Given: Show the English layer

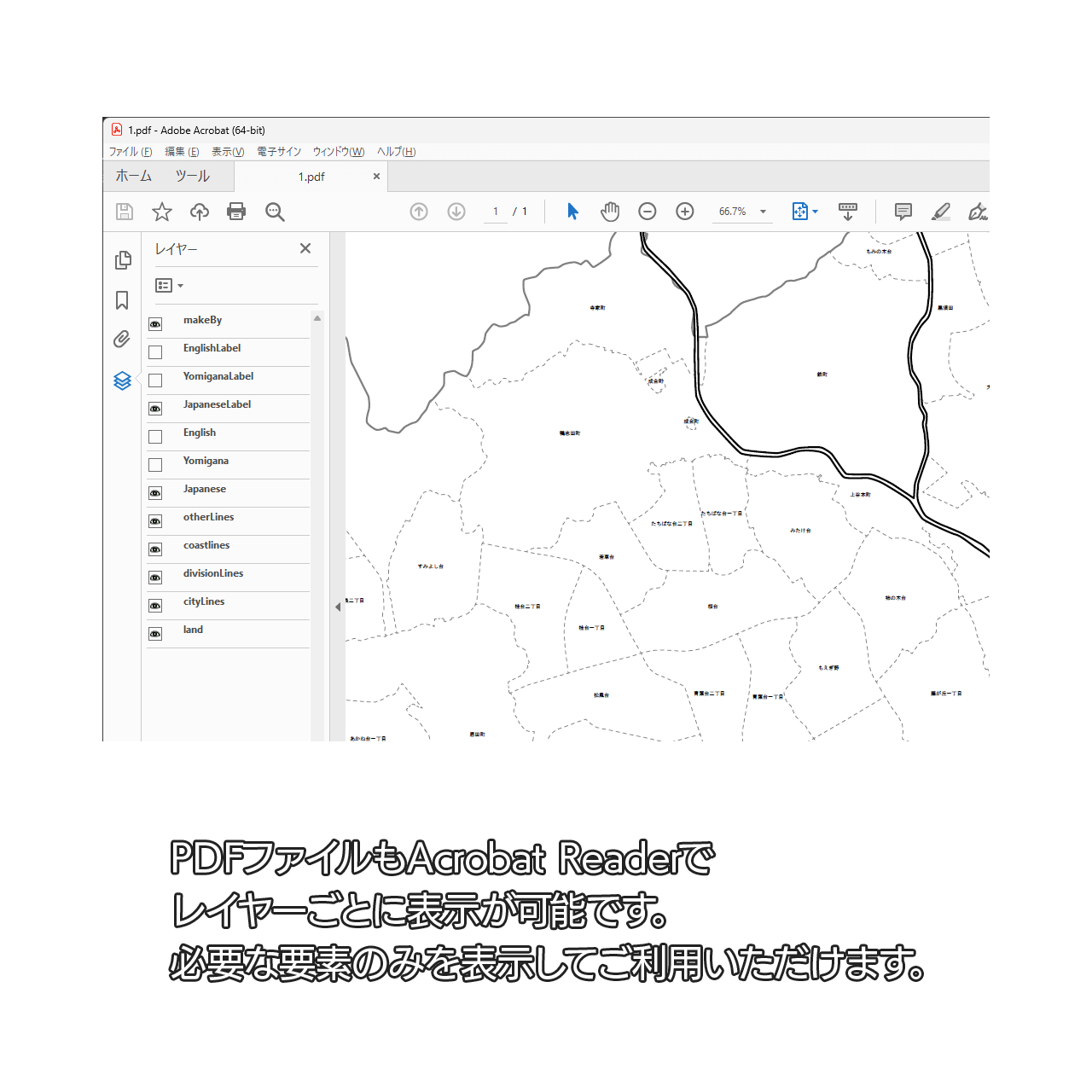Looking at the screenshot, I should click(155, 437).
